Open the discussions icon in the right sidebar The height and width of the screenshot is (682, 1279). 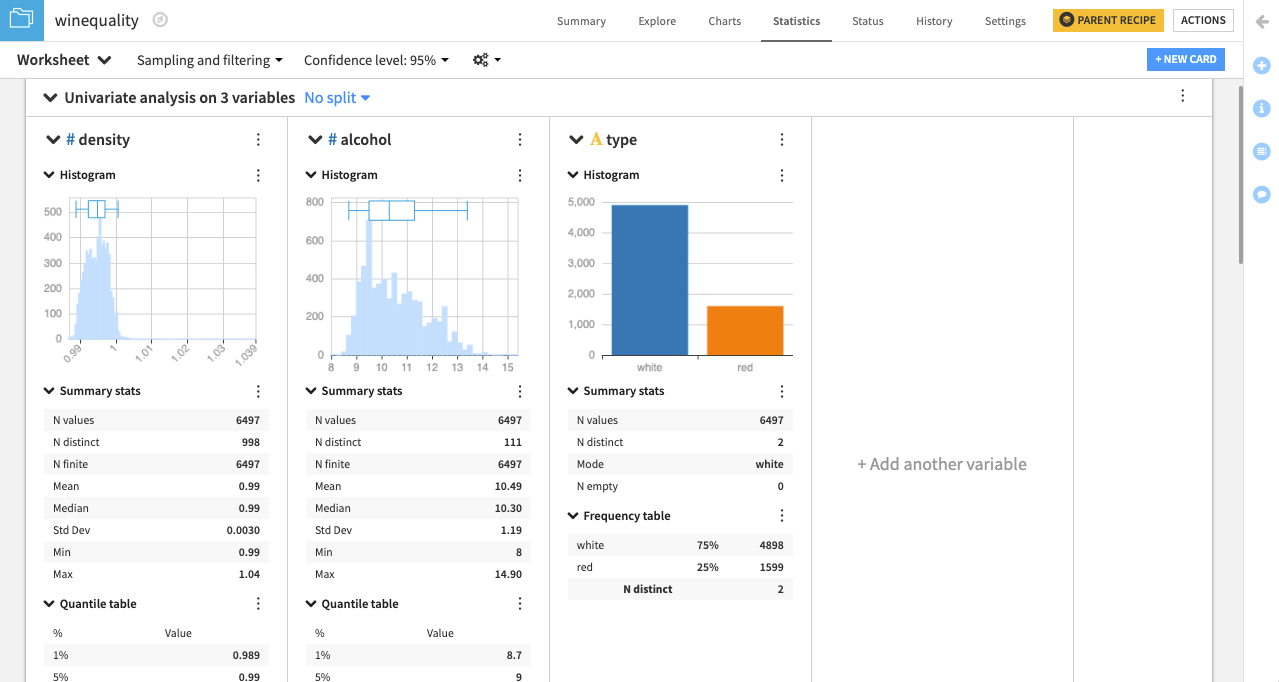point(1261,194)
